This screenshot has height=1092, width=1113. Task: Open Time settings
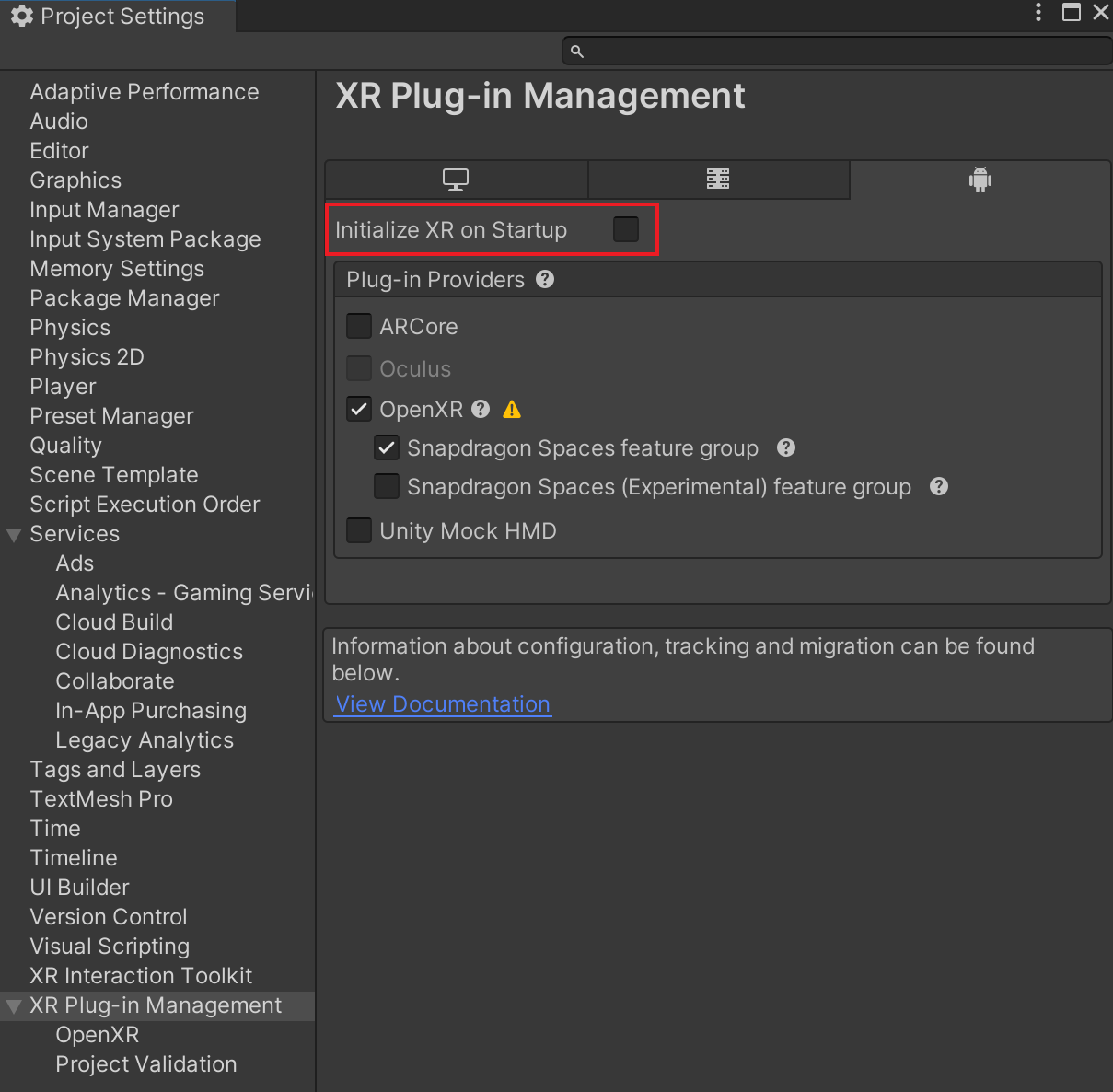(55, 829)
